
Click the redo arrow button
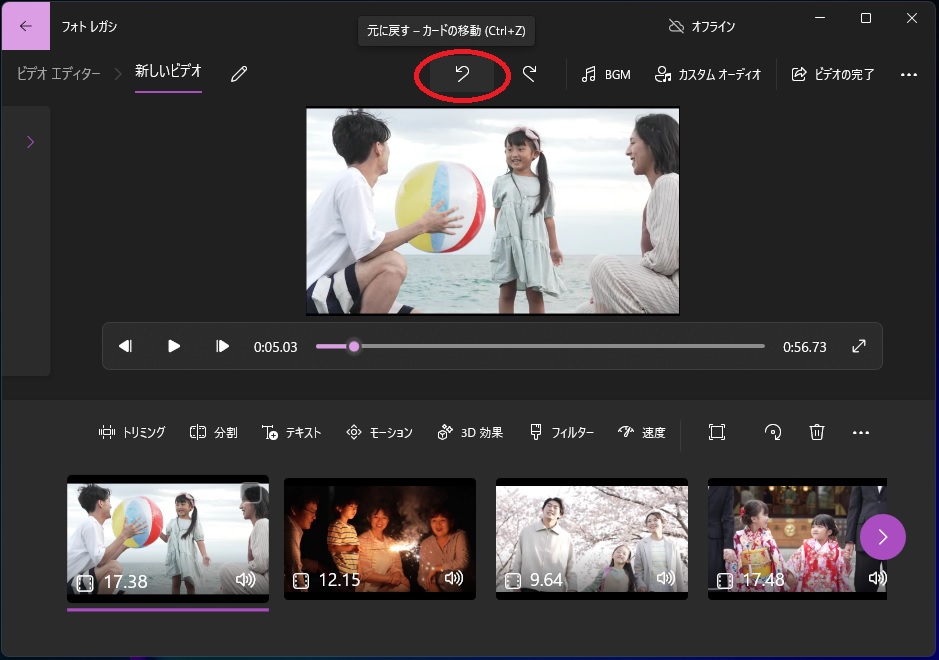coord(529,74)
